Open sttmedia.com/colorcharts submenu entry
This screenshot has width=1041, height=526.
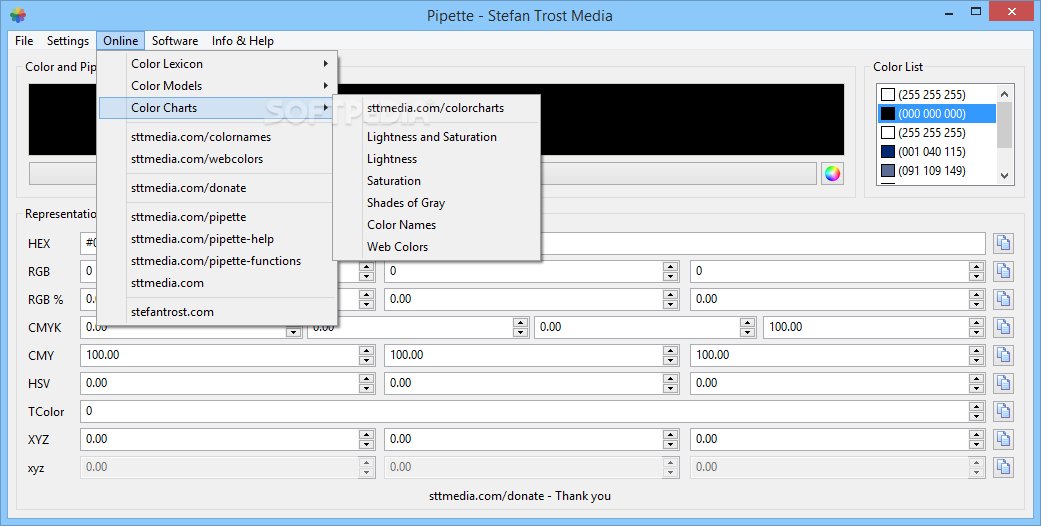(x=436, y=108)
